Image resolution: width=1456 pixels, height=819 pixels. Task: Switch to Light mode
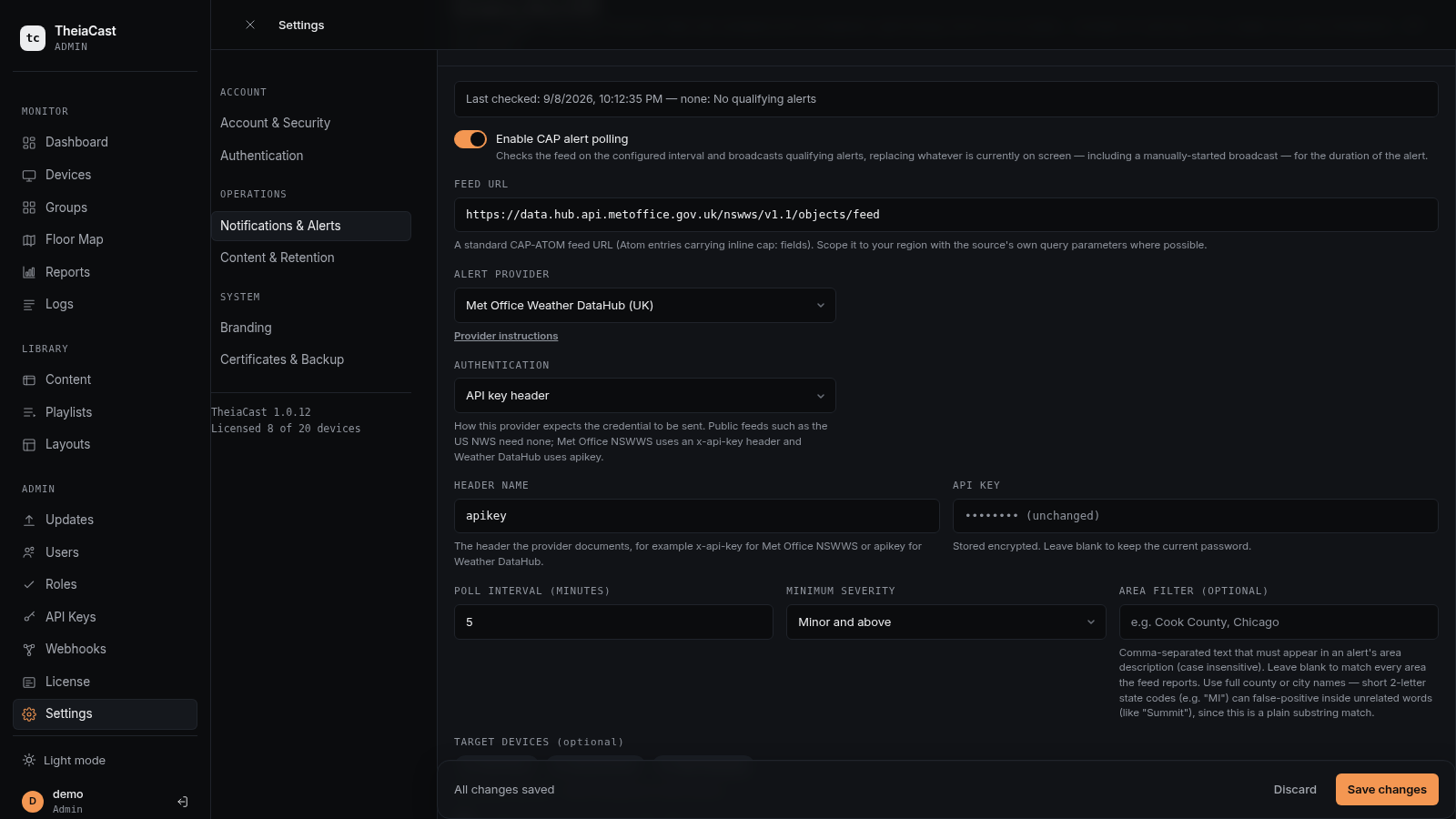click(x=64, y=761)
